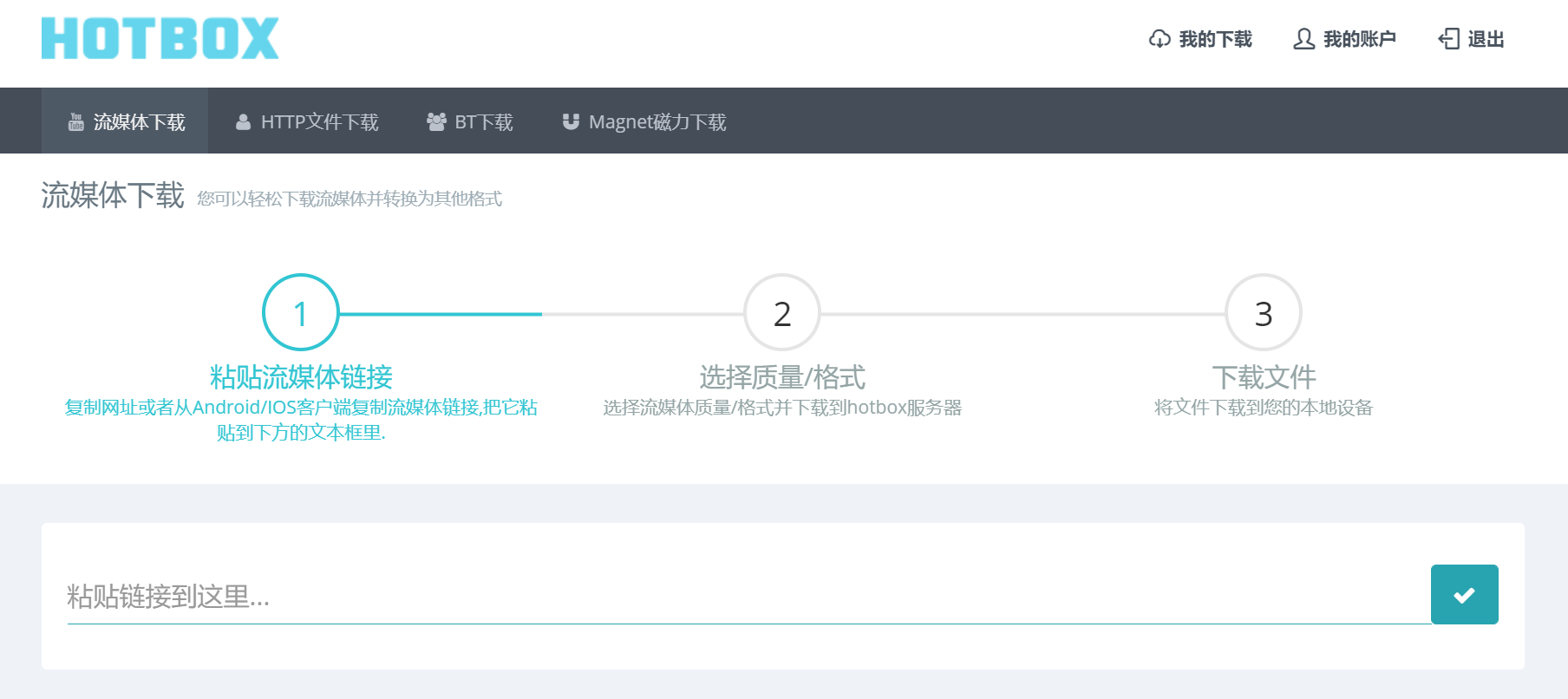Switch to the HTTP文件下载 tab
Image resolution: width=1568 pixels, height=699 pixels.
click(x=307, y=121)
